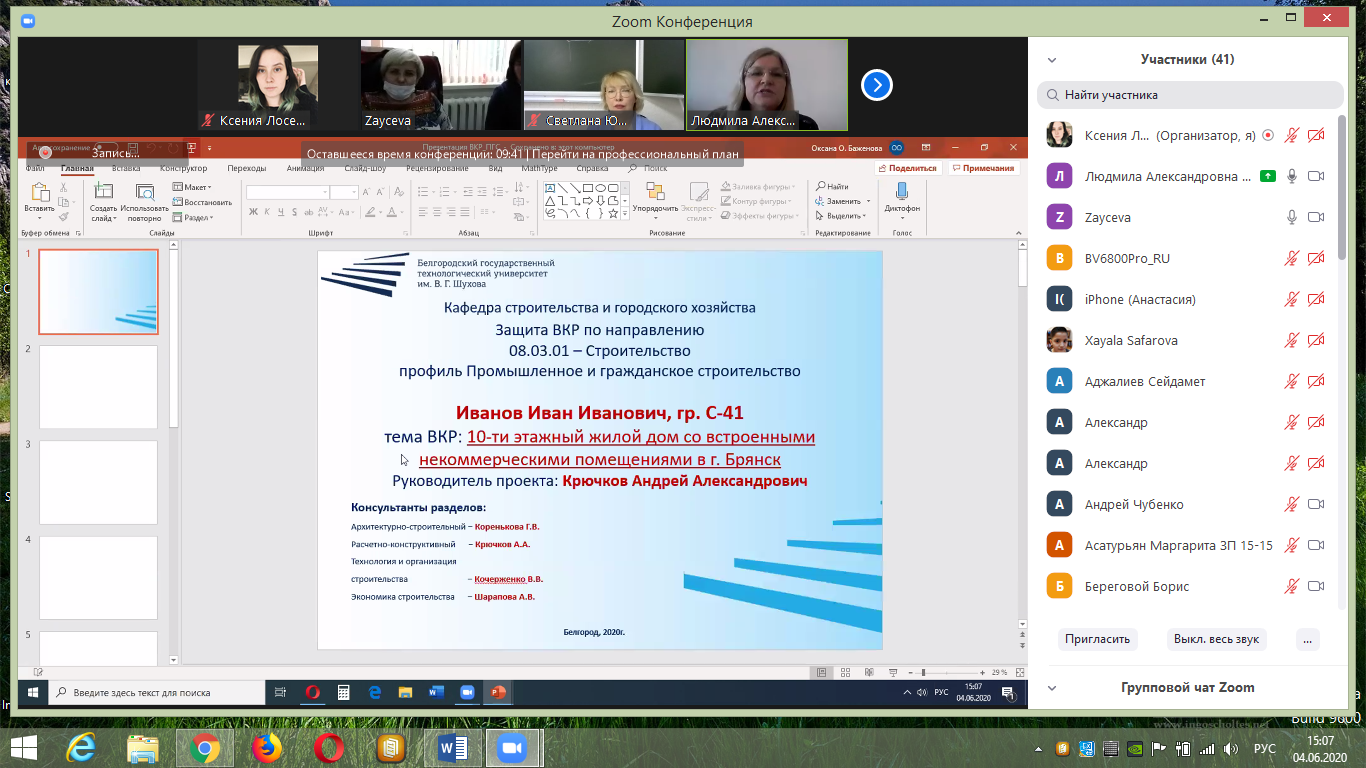Open the Главная ribbon tab
This screenshot has width=1366, height=768.
77,168
